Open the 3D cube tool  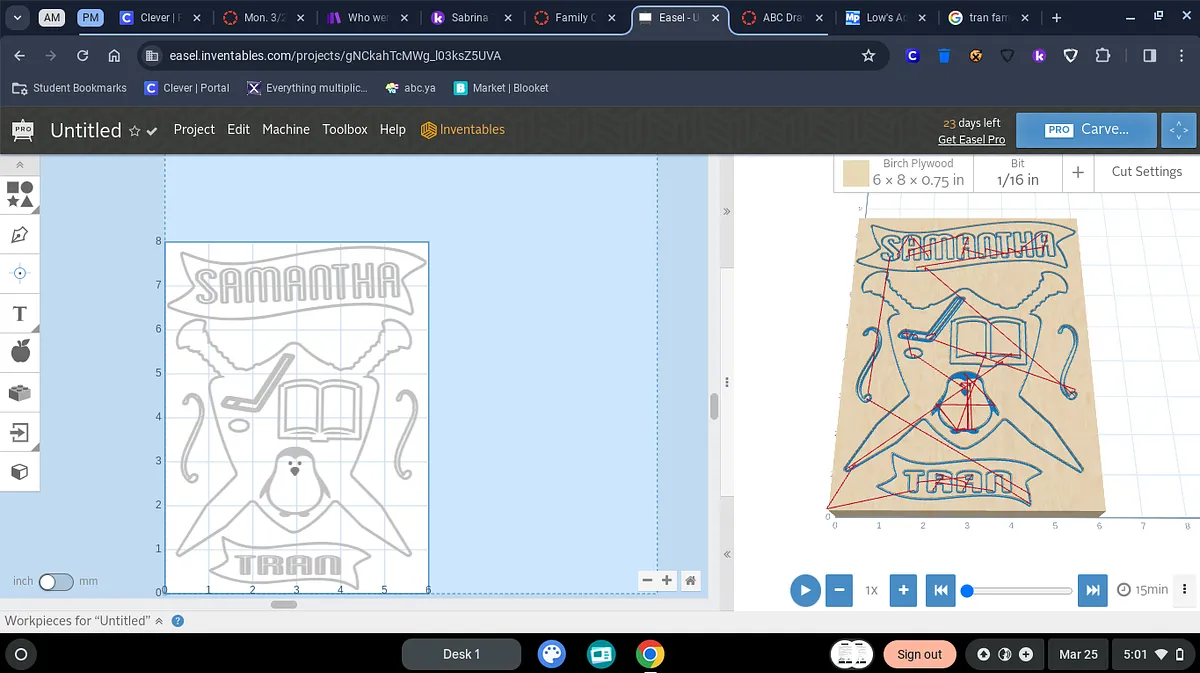click(x=20, y=471)
